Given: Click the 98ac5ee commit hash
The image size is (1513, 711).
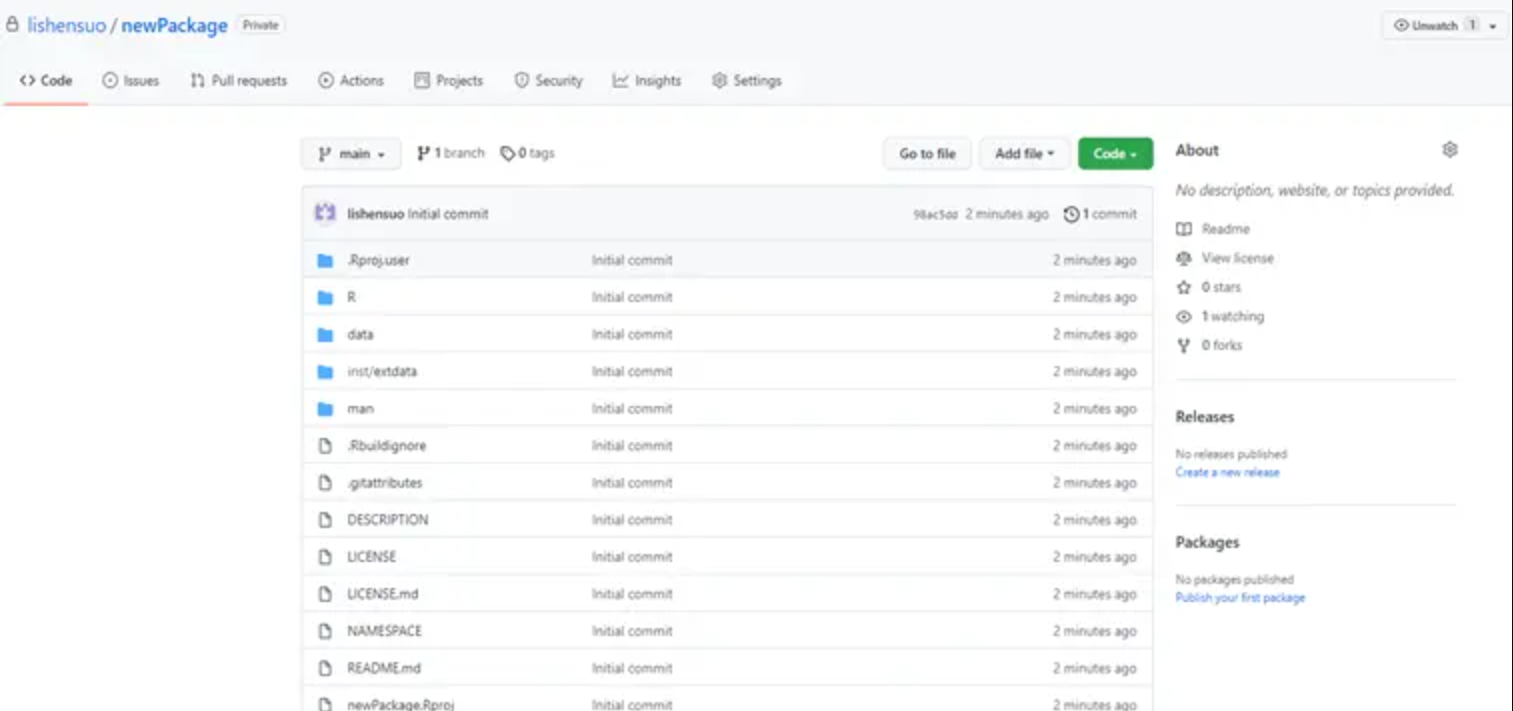Looking at the screenshot, I should (935, 215).
